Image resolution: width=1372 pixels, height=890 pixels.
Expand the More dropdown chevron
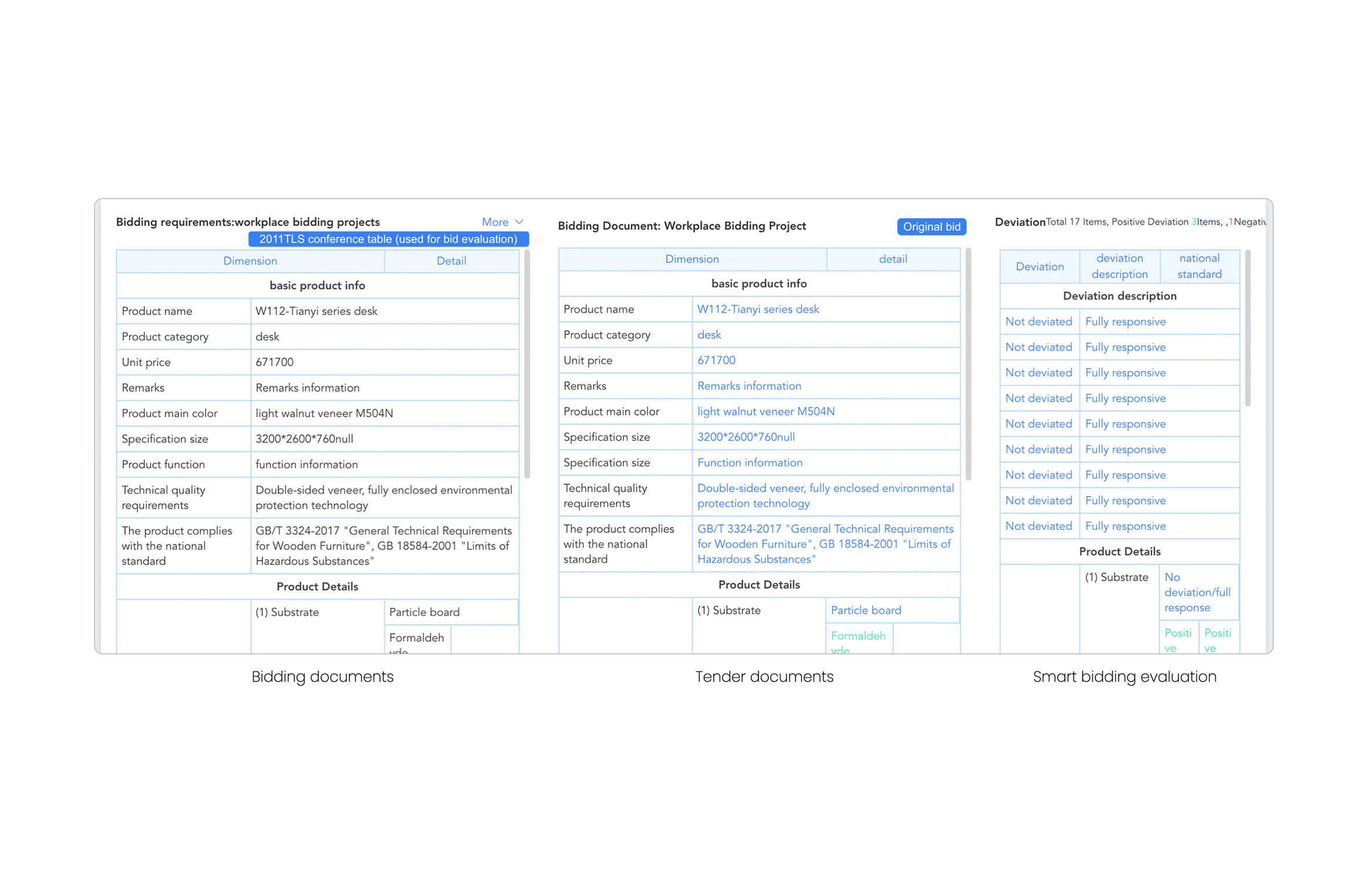(x=519, y=222)
